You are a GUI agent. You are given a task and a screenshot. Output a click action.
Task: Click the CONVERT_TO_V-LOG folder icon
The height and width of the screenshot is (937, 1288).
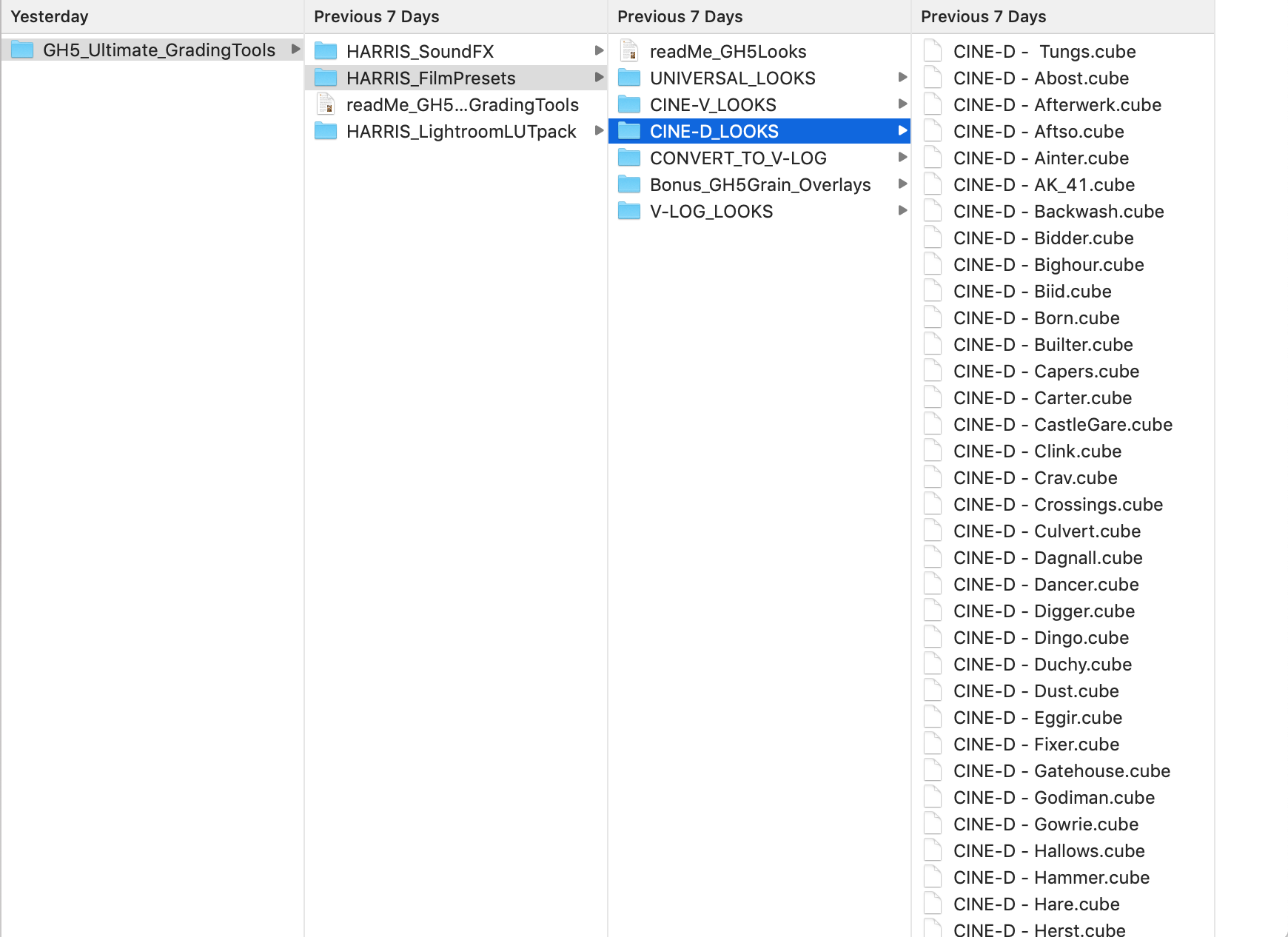coord(629,158)
